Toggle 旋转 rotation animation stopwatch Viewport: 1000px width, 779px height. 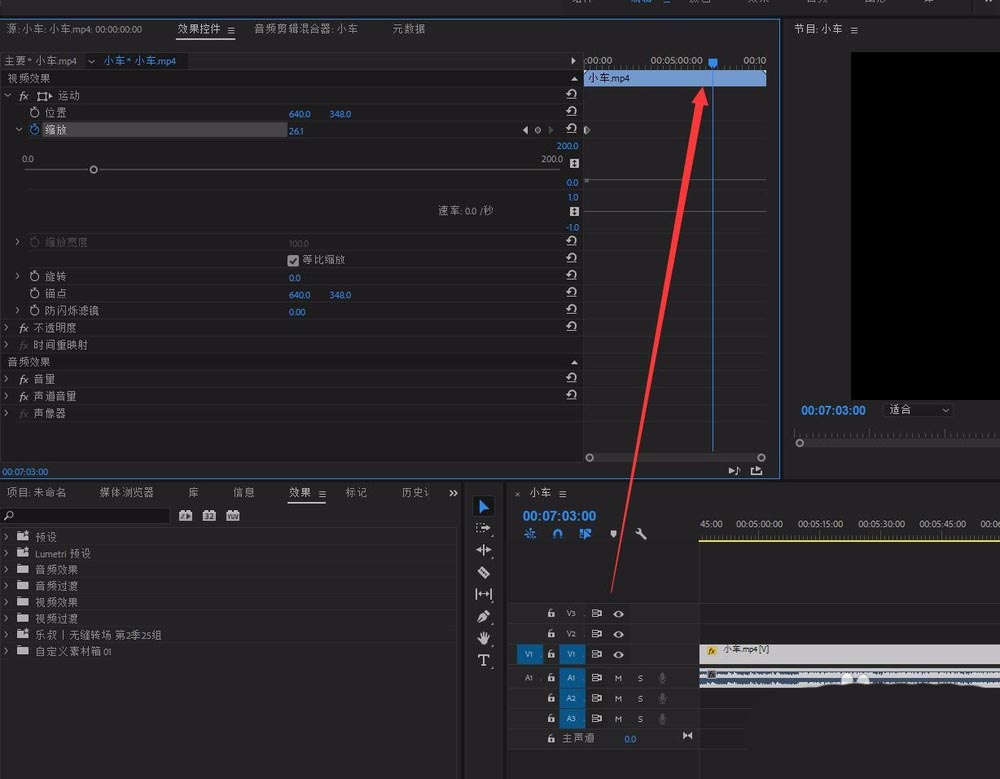(34, 276)
